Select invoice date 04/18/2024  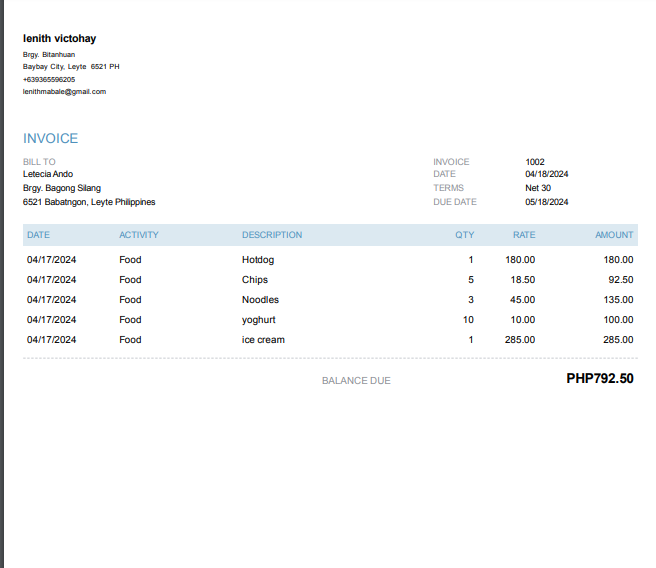coord(547,174)
